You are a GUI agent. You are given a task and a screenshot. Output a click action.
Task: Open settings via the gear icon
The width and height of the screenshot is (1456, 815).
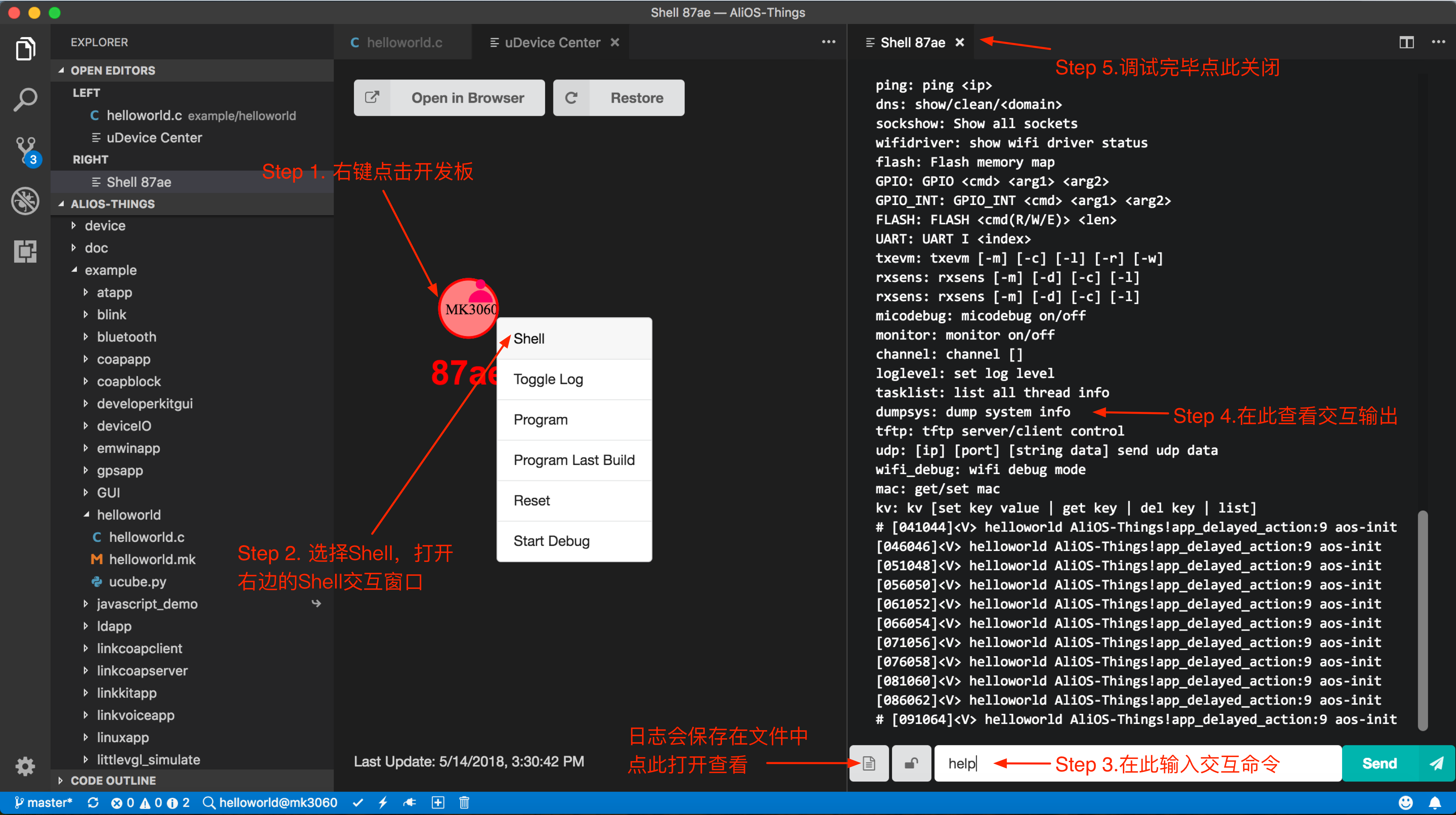coord(25,767)
